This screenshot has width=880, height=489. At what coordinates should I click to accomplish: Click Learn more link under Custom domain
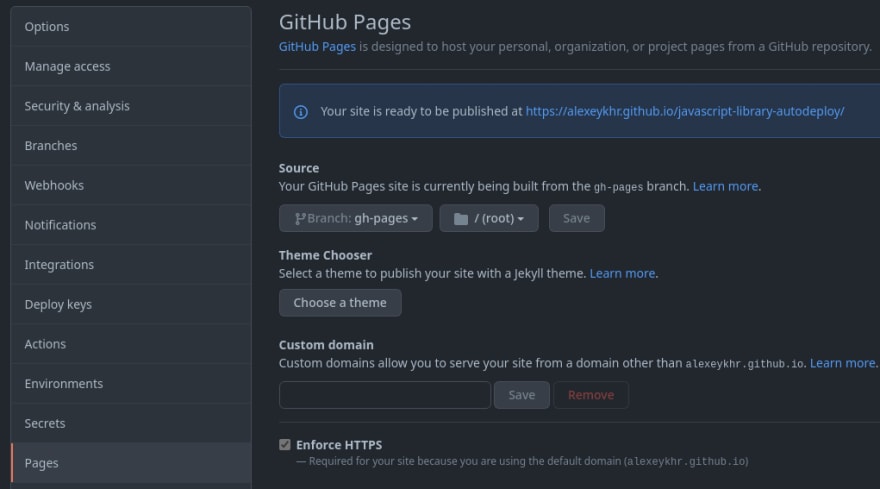click(842, 363)
